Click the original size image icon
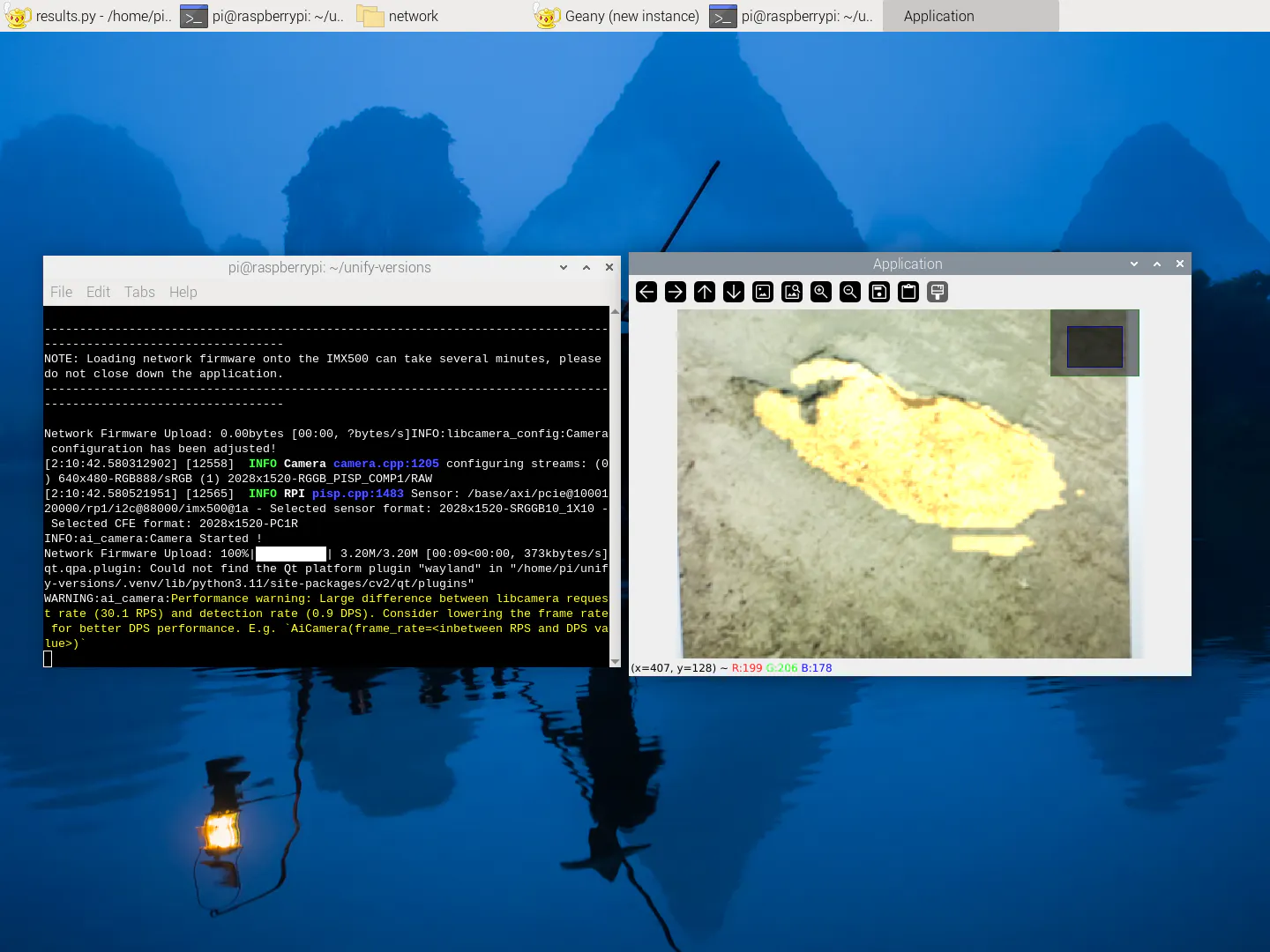Screen dimensions: 1270x952 [763, 292]
